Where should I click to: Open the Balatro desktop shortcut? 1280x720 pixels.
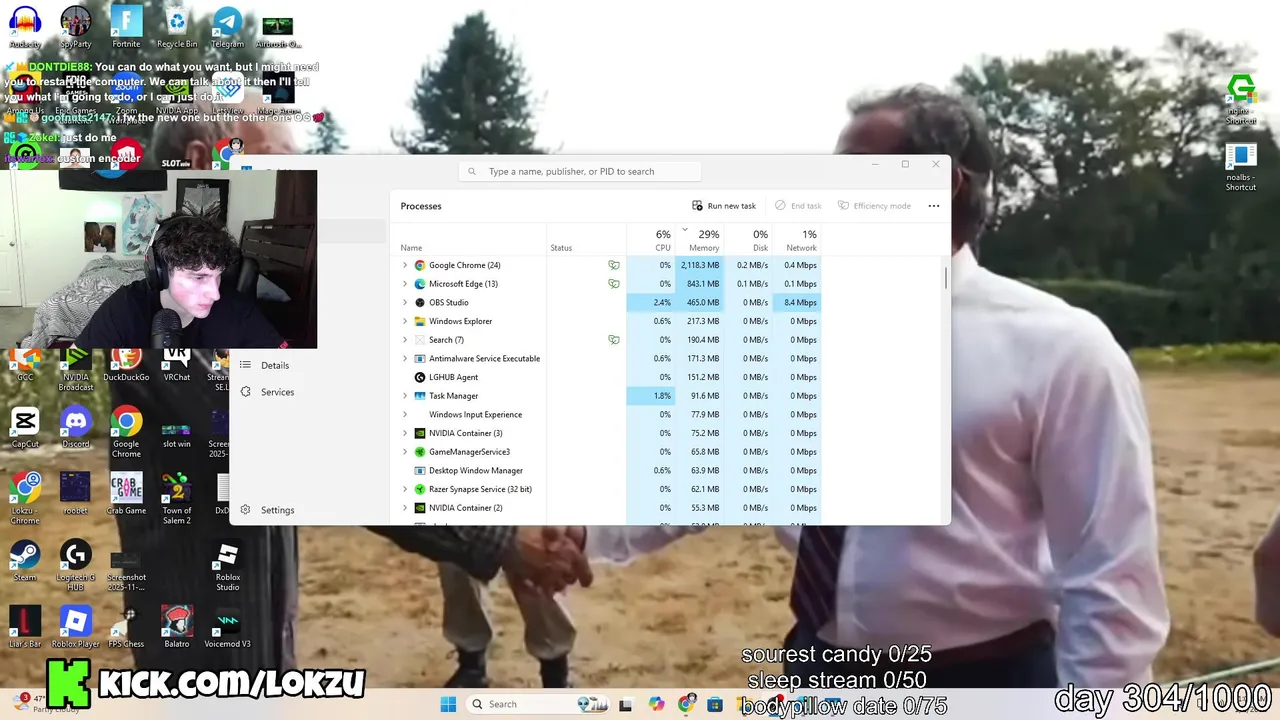point(177,628)
